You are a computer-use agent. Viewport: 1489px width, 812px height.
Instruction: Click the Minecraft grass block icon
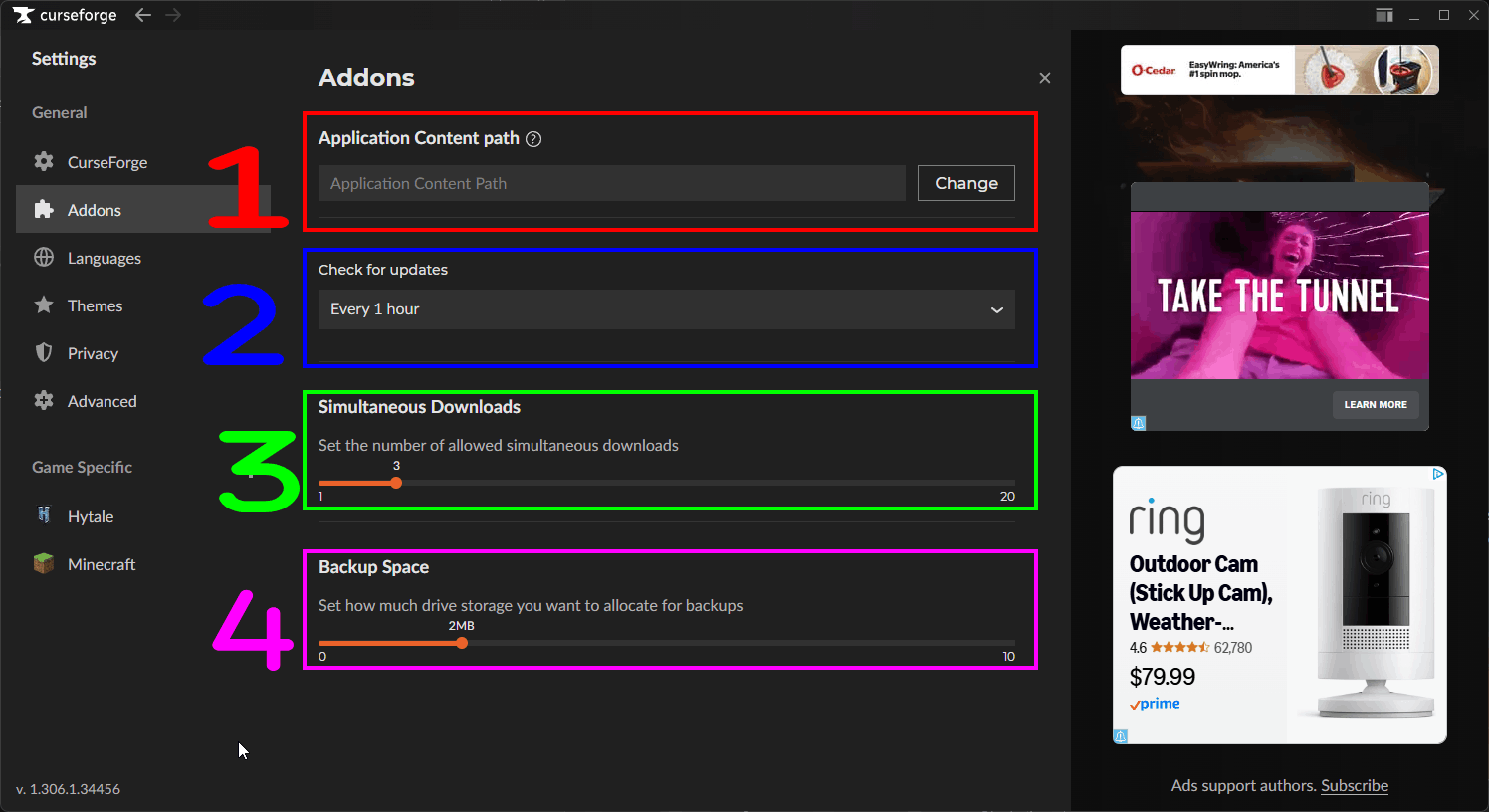coord(44,563)
